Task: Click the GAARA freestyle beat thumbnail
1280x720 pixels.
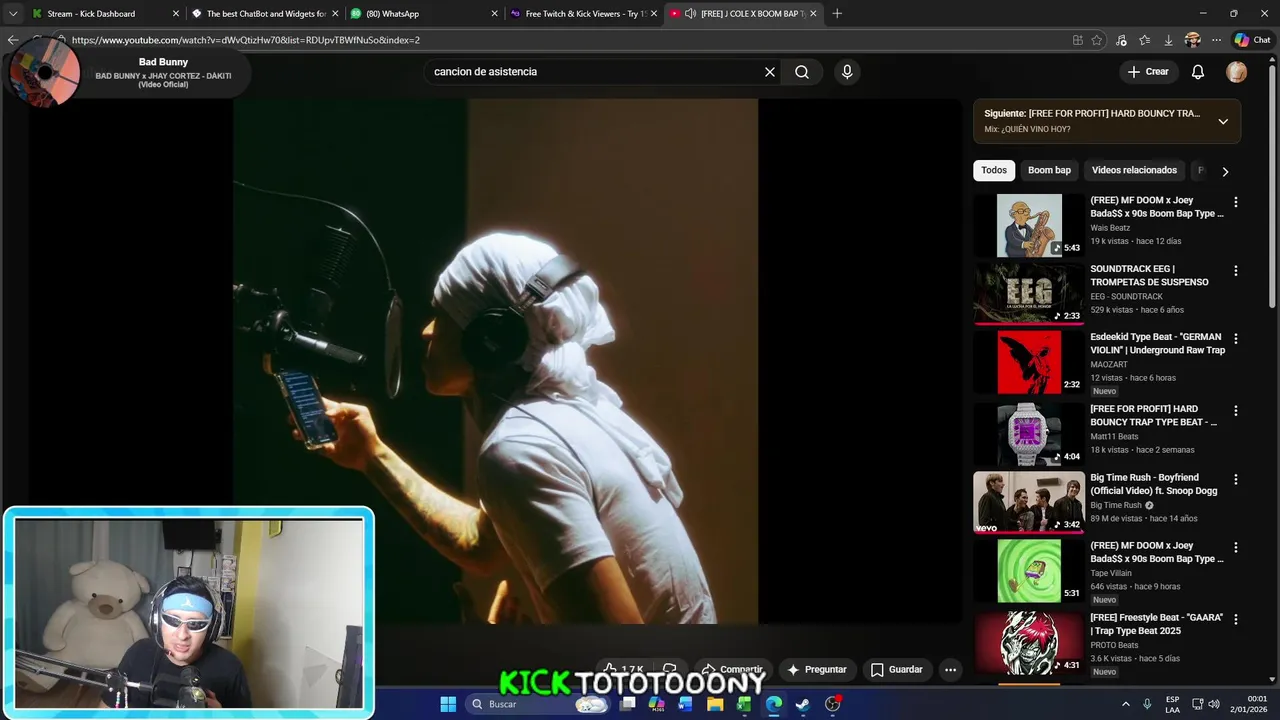Action: click(x=1029, y=642)
